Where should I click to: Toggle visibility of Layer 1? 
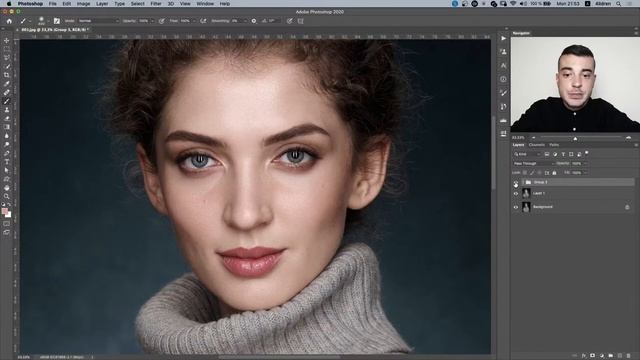click(516, 193)
